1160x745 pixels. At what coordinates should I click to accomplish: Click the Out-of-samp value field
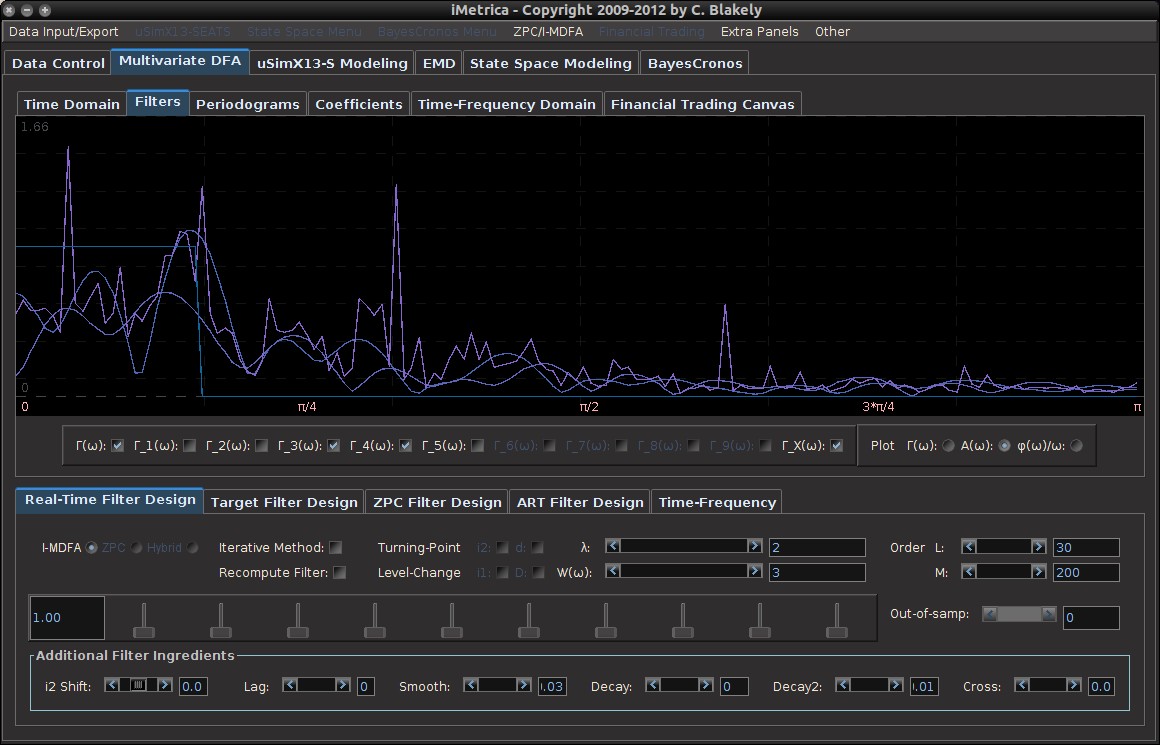[x=1090, y=618]
